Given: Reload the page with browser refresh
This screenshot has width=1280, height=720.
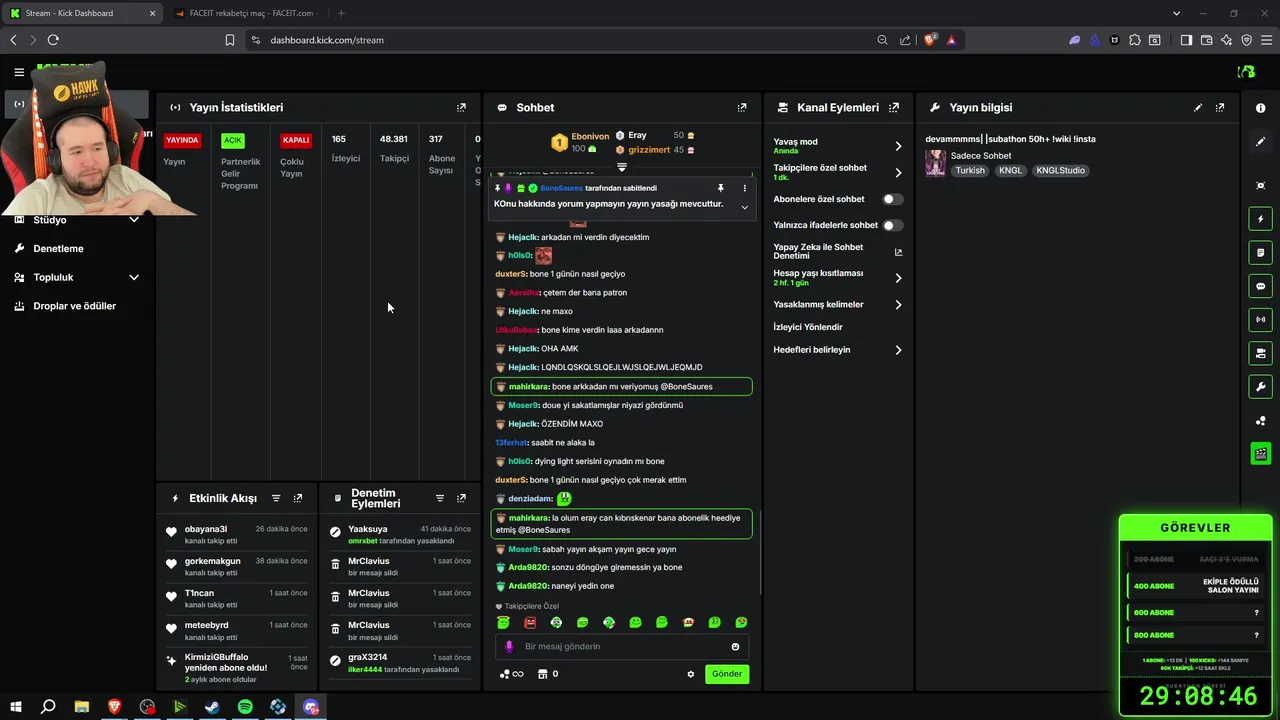Looking at the screenshot, I should click(53, 40).
